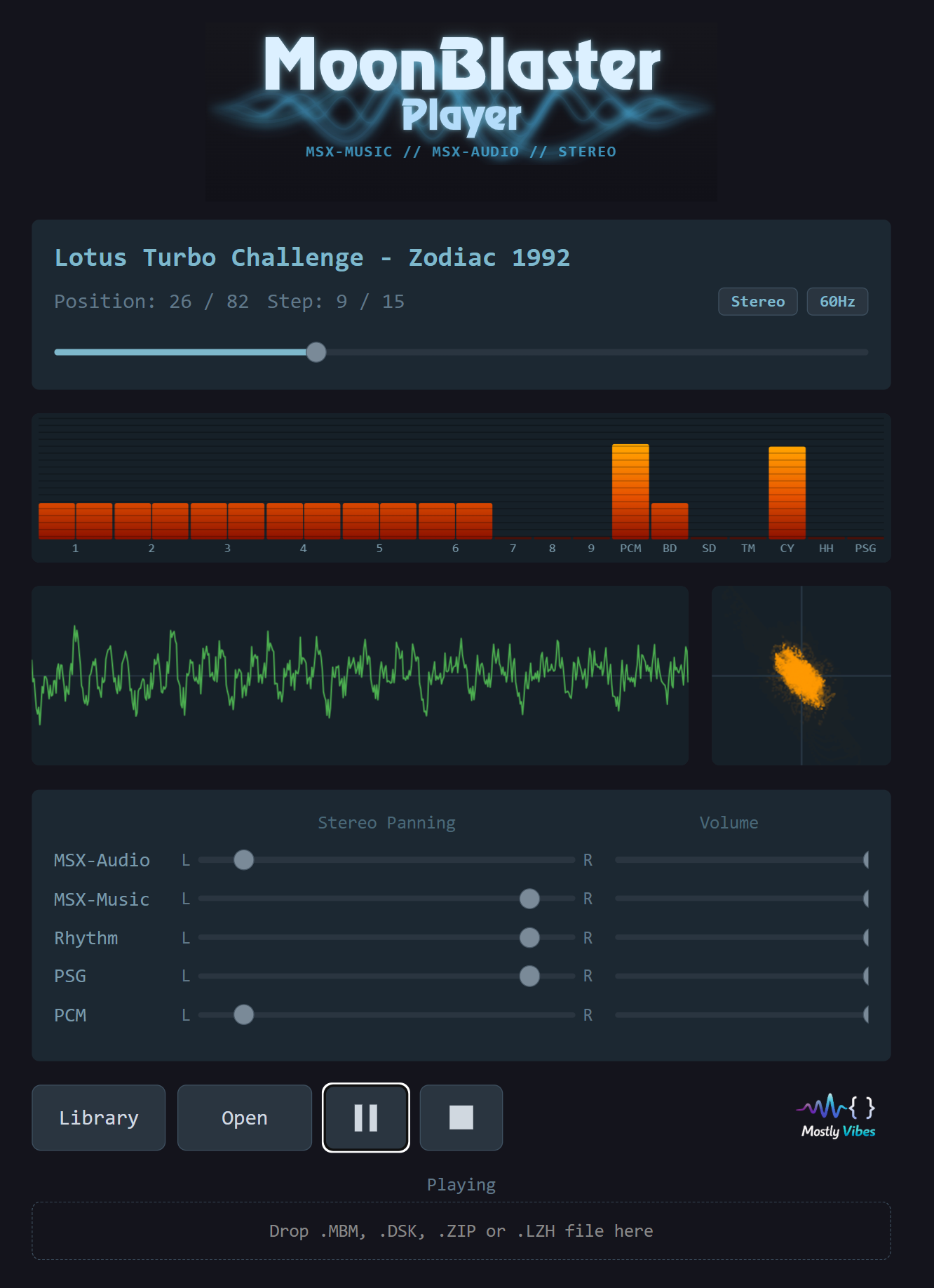Screen dimensions: 934x1288
Task: Click the PCM channel level bar
Action: pyautogui.click(x=630, y=492)
